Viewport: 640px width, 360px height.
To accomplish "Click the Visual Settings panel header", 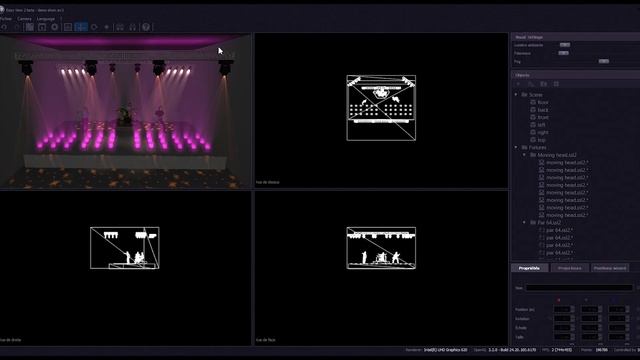I will tap(576, 37).
